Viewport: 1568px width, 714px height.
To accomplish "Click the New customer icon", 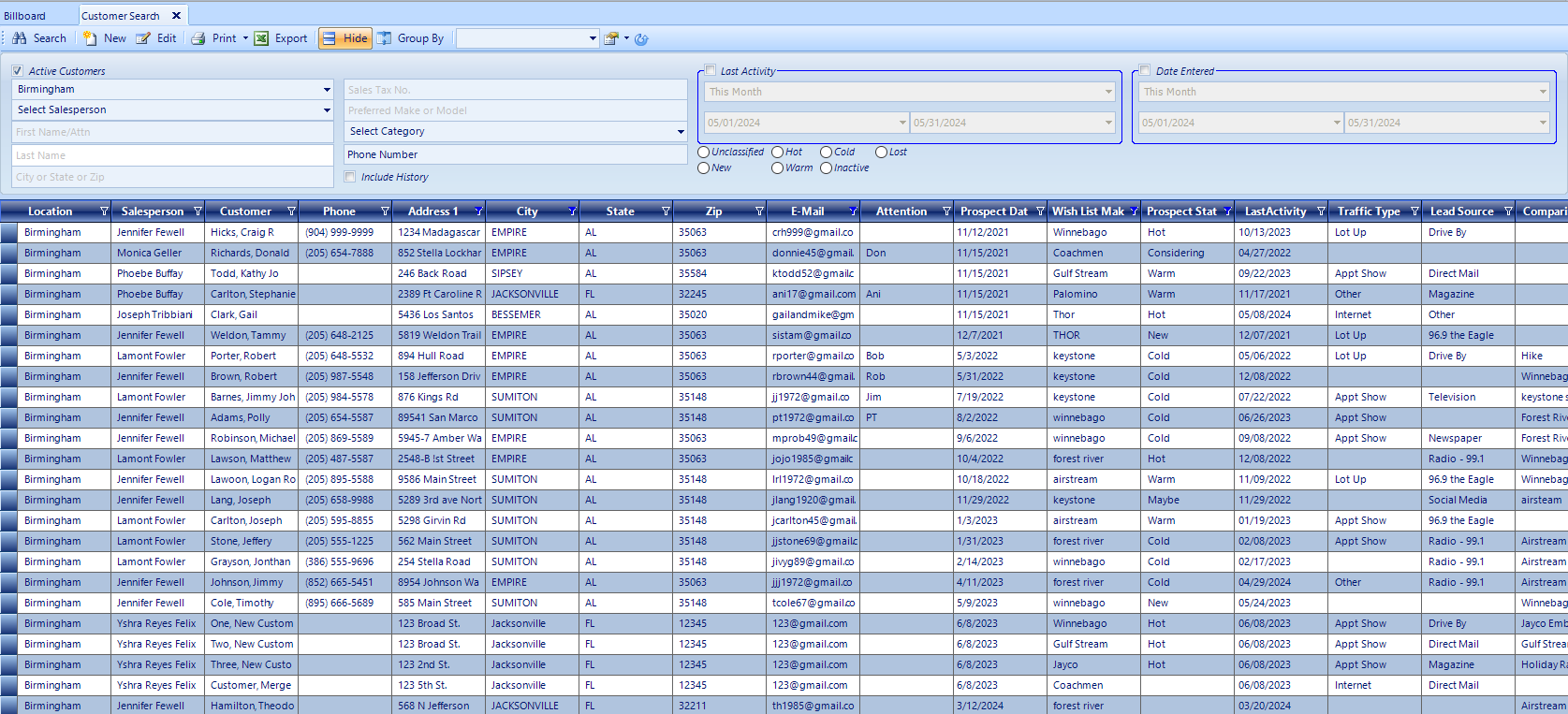I will [90, 38].
